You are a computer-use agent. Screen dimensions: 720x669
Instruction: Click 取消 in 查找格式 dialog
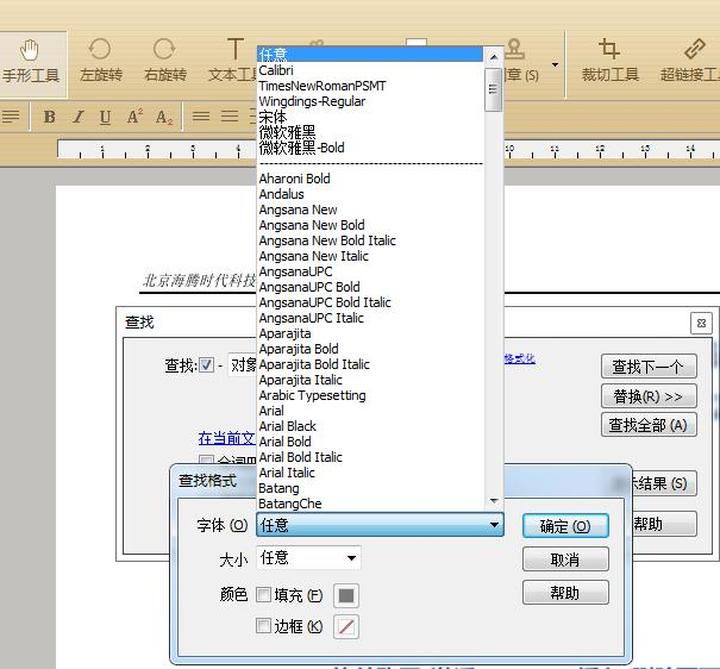(565, 559)
